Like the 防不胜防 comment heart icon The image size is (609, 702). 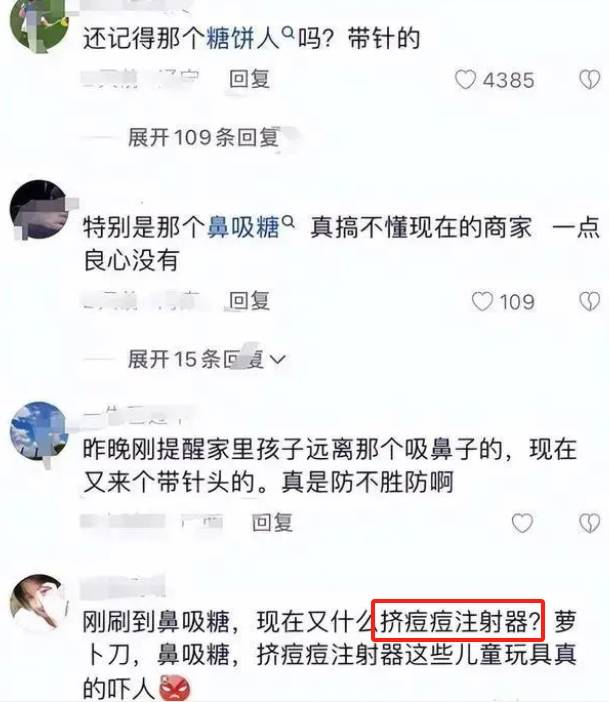click(x=522, y=522)
